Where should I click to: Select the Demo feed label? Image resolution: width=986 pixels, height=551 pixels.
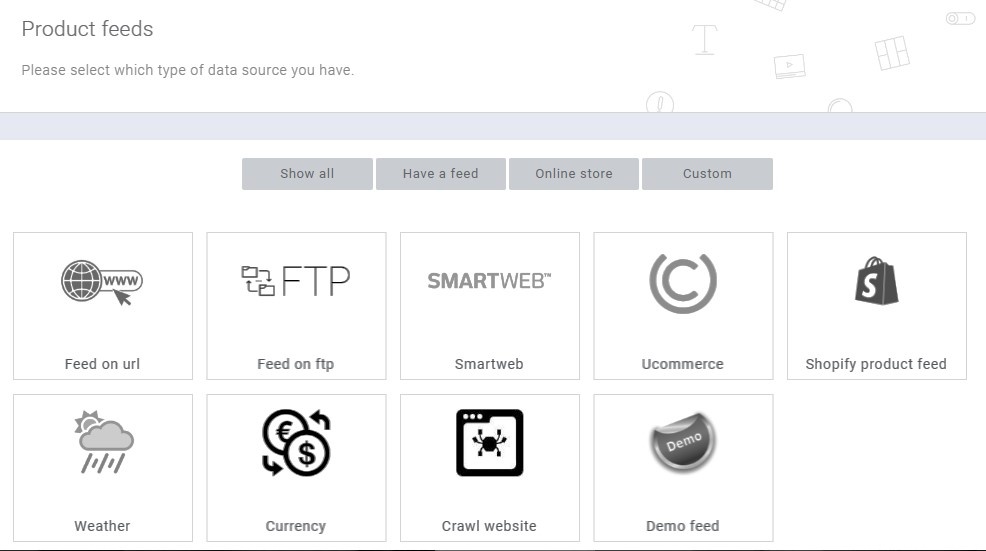click(x=683, y=526)
